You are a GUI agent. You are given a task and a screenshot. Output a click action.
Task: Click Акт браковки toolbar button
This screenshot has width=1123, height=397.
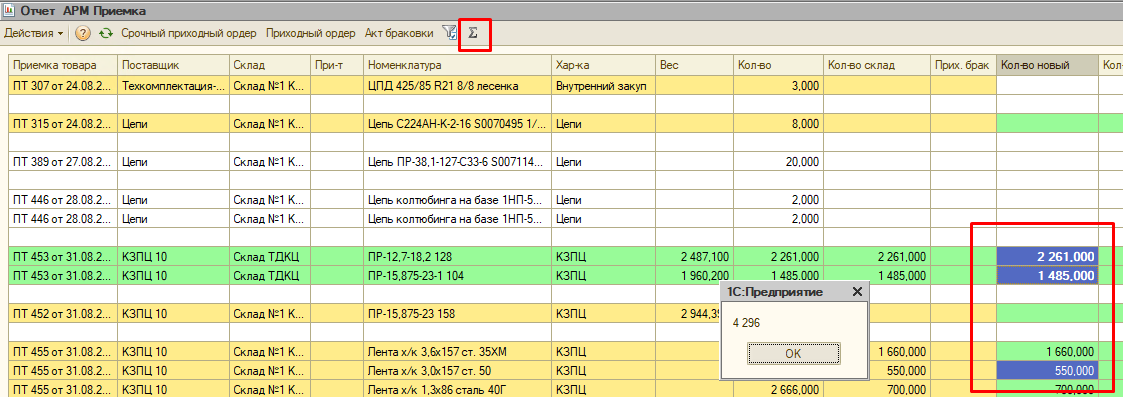(x=399, y=33)
